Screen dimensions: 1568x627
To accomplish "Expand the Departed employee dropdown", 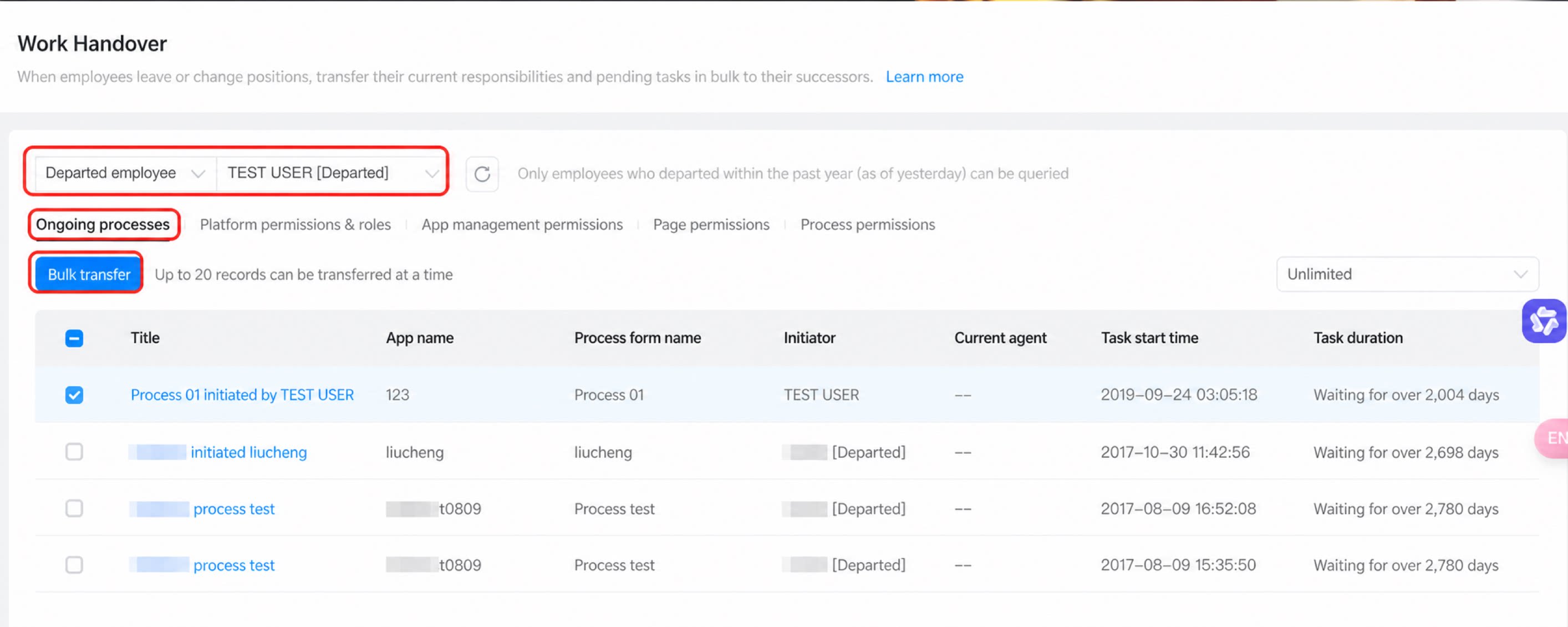I will 125,173.
